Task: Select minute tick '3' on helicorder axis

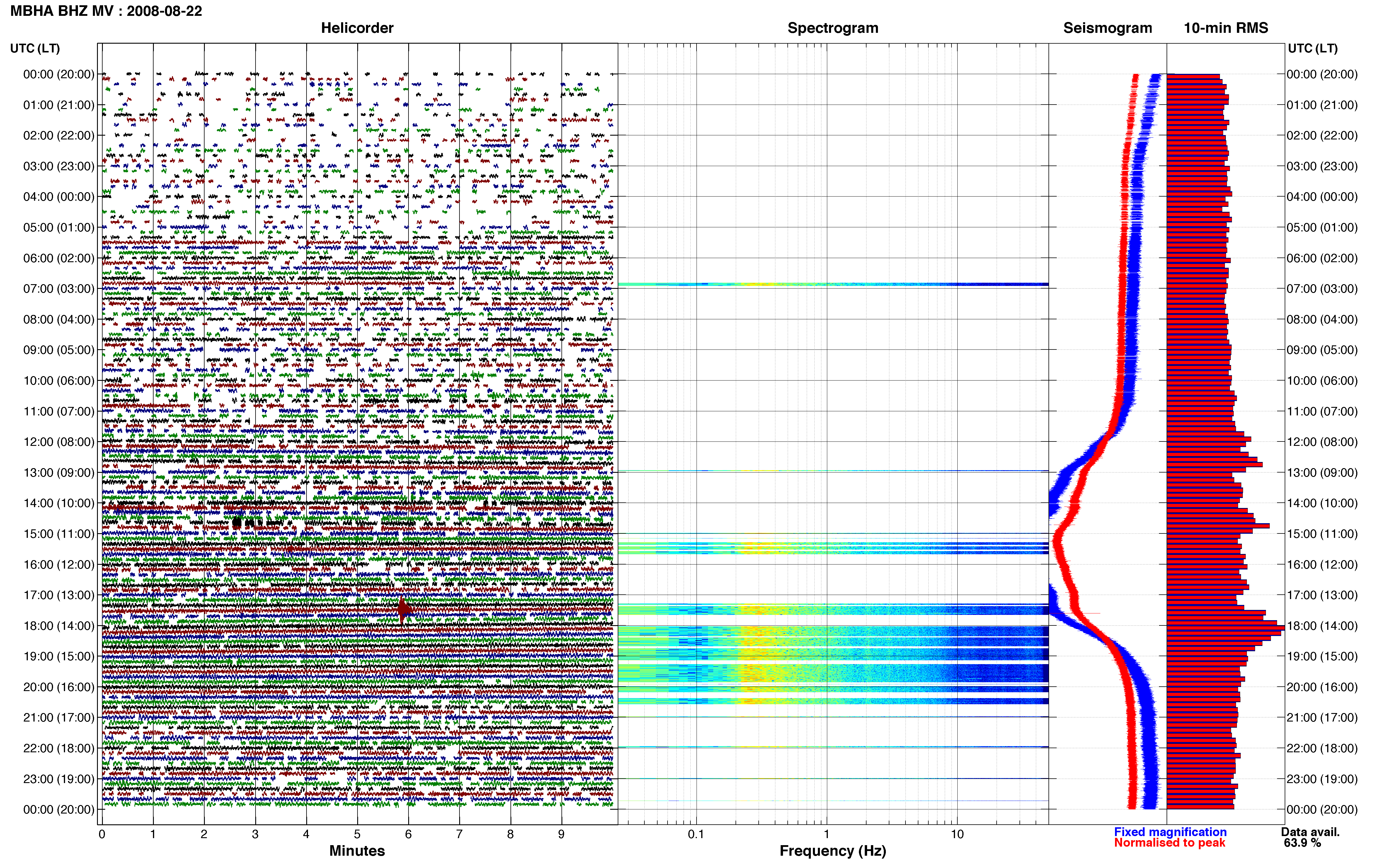Action: tap(255, 834)
